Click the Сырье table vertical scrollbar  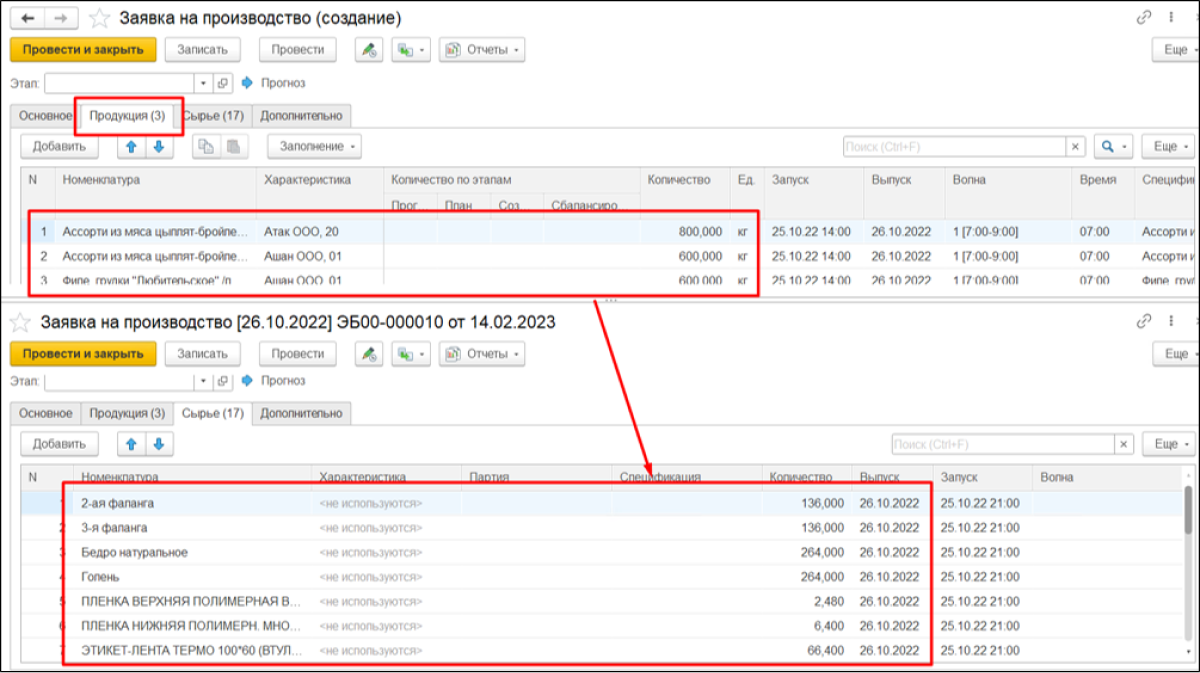click(x=1189, y=520)
